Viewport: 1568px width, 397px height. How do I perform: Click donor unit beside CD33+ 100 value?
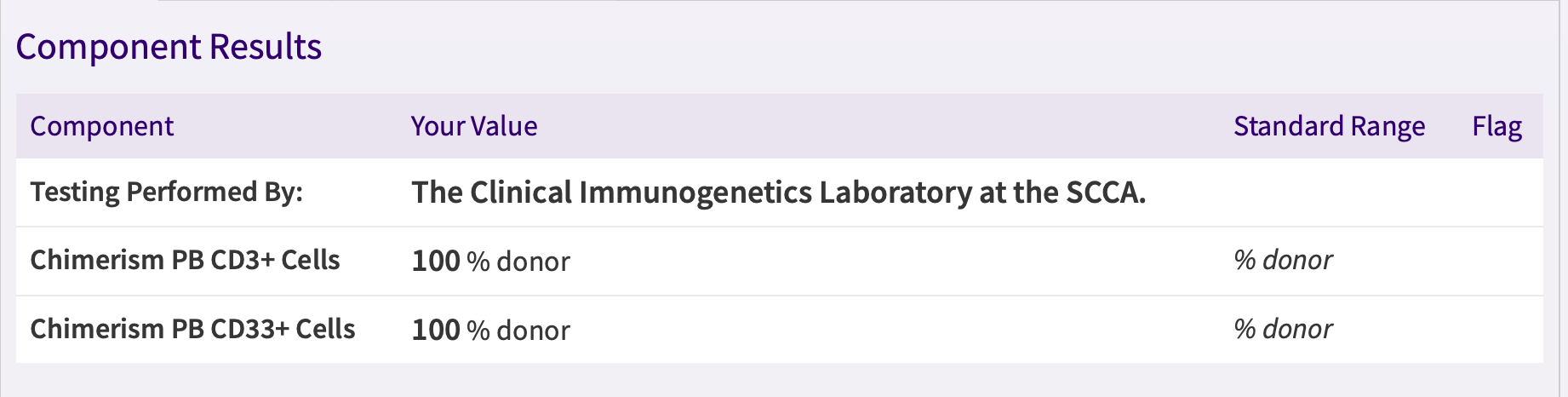[533, 331]
